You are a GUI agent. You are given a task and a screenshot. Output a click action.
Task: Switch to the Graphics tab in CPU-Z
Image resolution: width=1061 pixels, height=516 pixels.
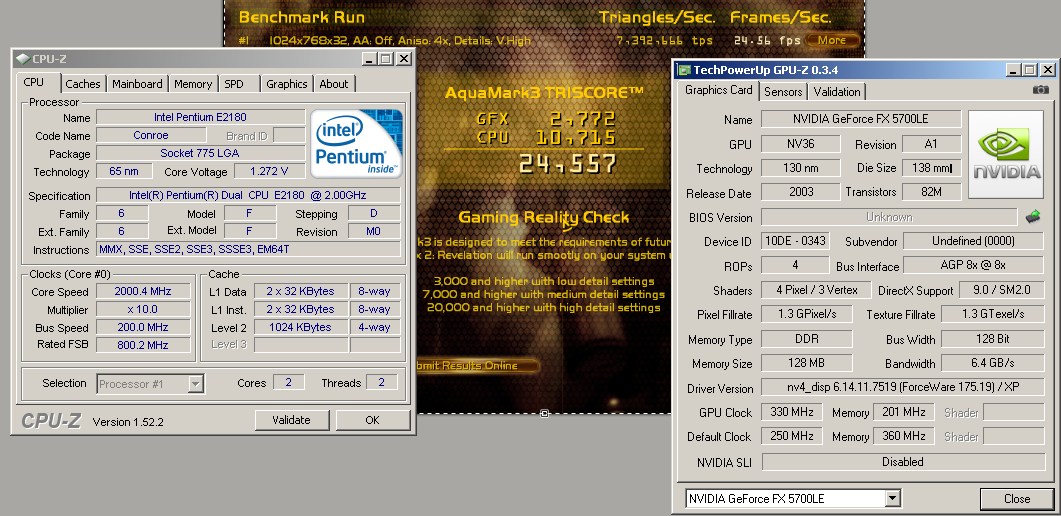286,84
